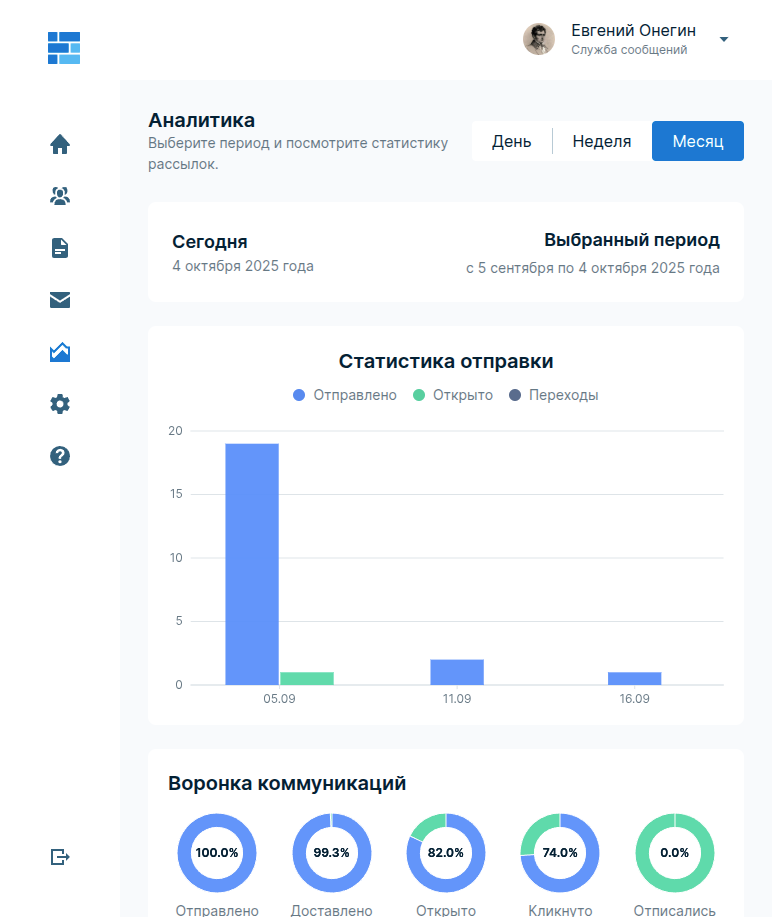Click the tall blue 05.09 sent bar
This screenshot has width=772, height=917.
pos(252,563)
